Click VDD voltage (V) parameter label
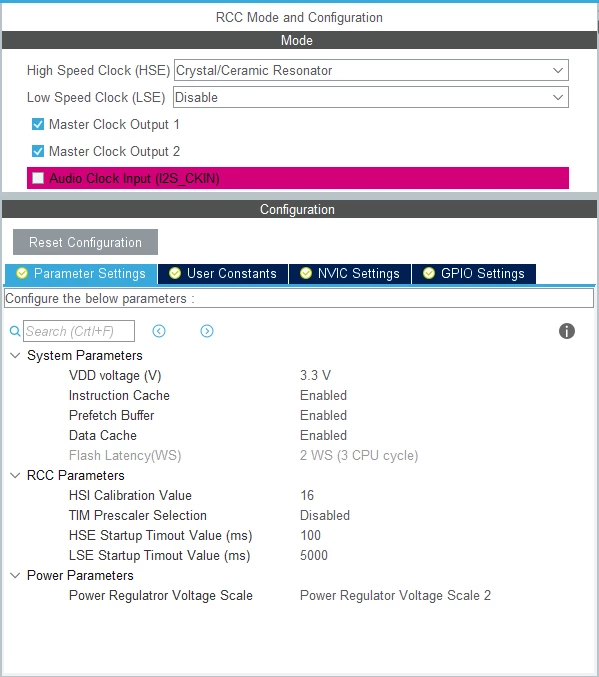This screenshot has height=677, width=599. tap(115, 375)
